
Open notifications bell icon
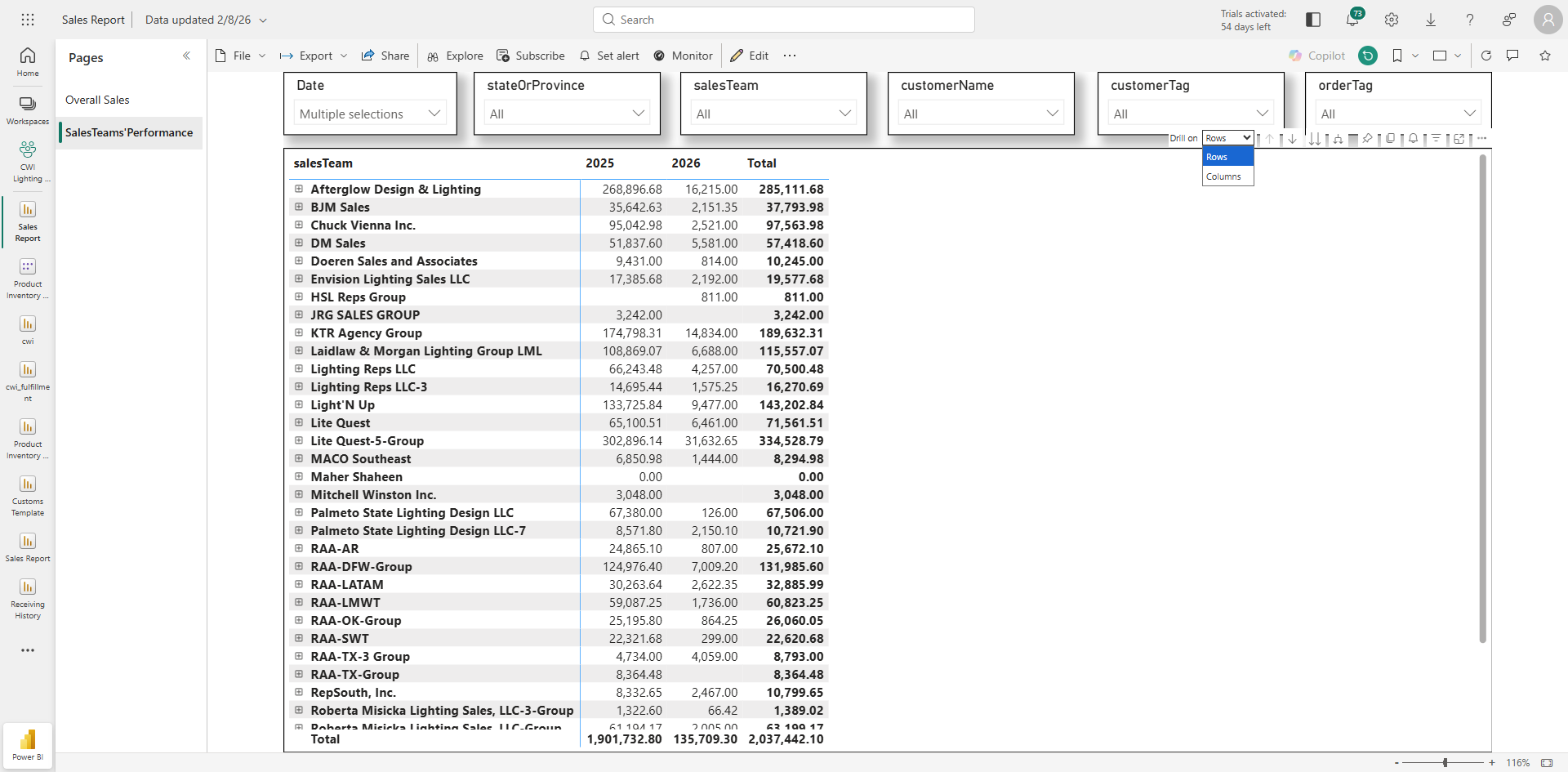click(x=1352, y=20)
